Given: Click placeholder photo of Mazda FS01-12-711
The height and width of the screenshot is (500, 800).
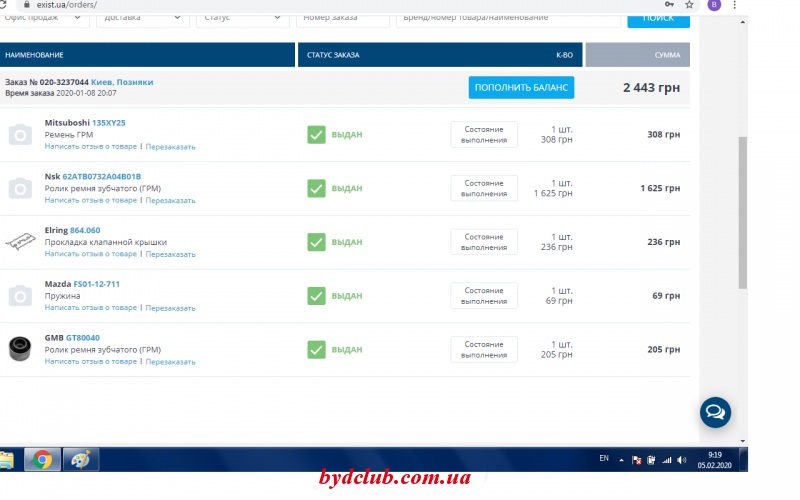Looking at the screenshot, I should coord(20,296).
